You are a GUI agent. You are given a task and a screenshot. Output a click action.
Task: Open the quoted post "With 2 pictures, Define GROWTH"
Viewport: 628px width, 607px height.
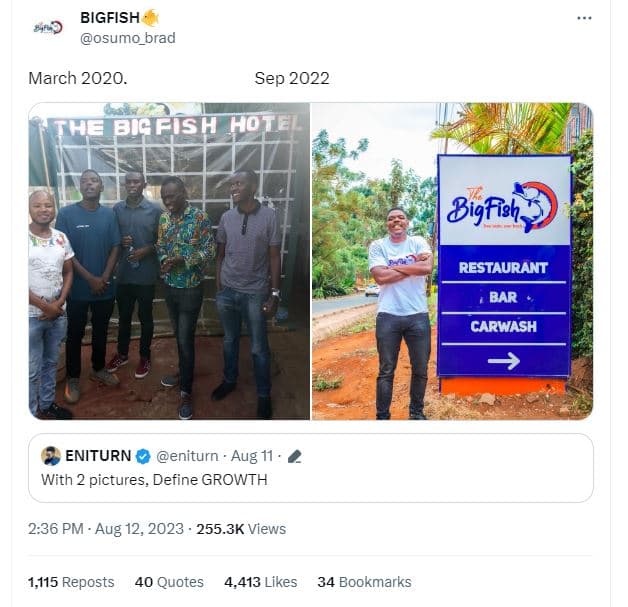coord(154,480)
